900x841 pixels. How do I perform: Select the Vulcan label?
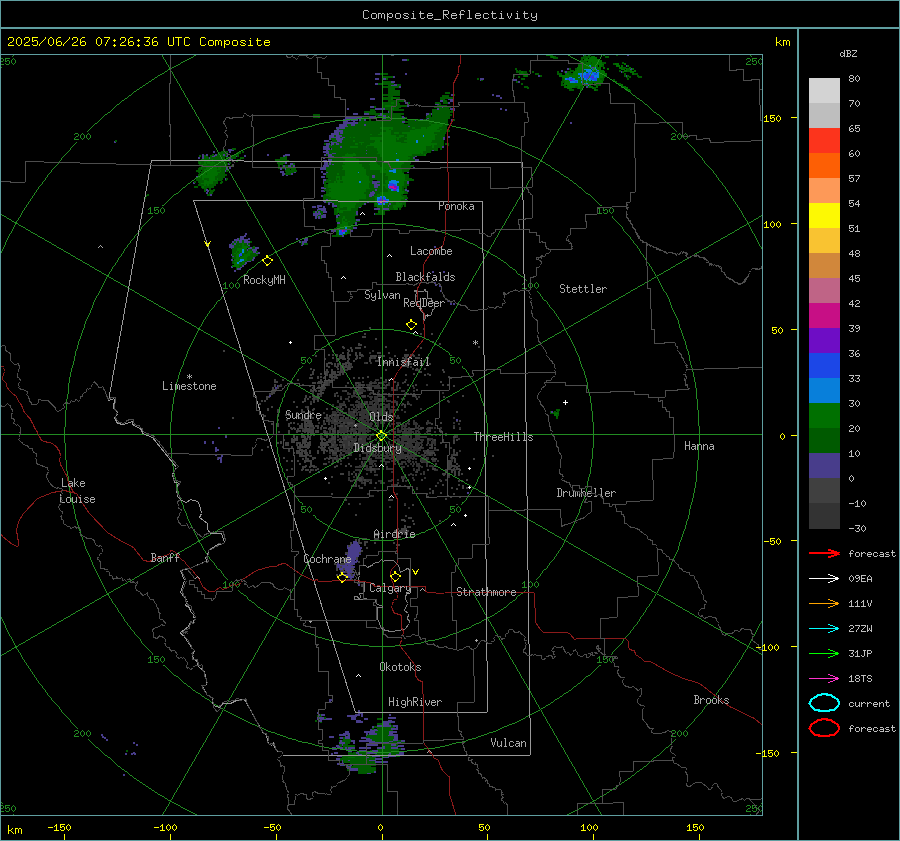[x=509, y=743]
